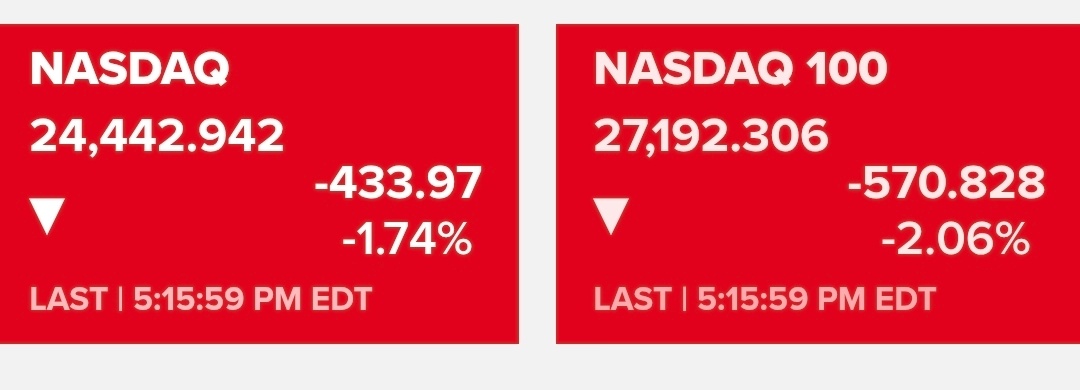Open the red NASDAQ market card
The height and width of the screenshot is (390, 1080).
pyautogui.click(x=259, y=183)
